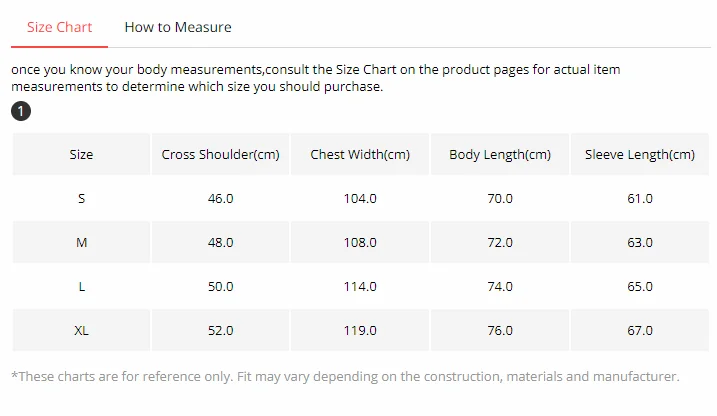Click the 67.0 sleeve length cell

tap(640, 330)
